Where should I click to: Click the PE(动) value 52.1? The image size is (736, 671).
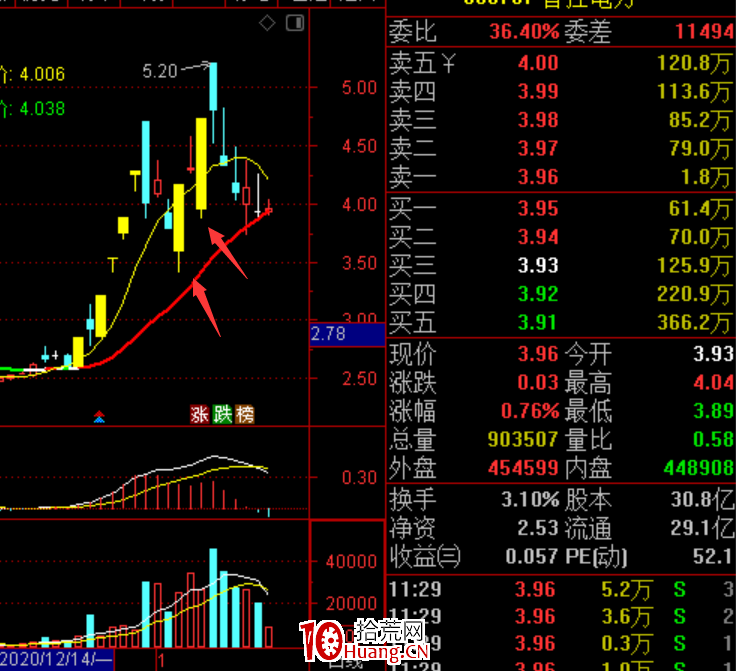(x=713, y=557)
